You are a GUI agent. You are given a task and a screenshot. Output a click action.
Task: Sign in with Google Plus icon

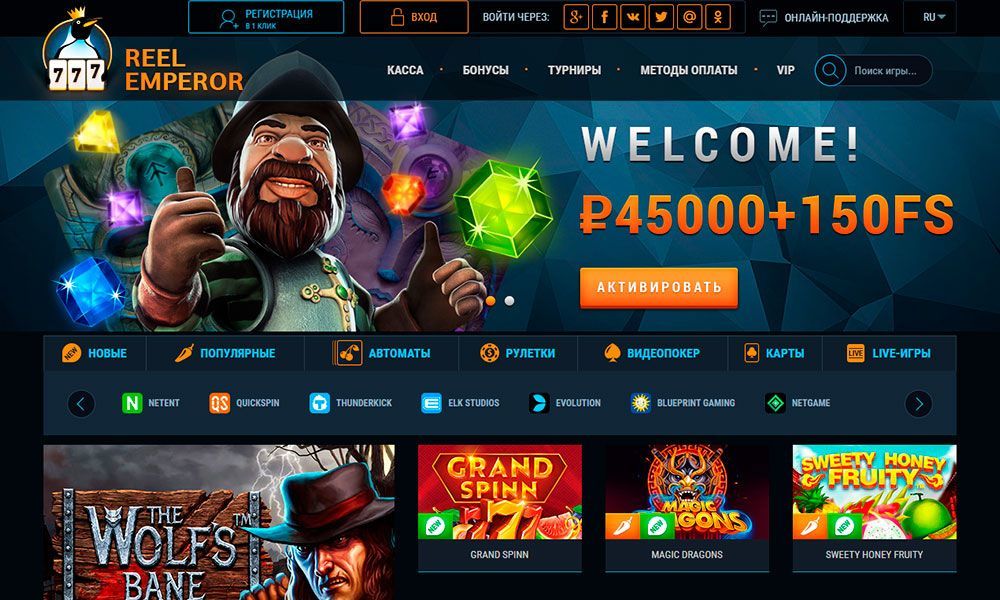[576, 17]
